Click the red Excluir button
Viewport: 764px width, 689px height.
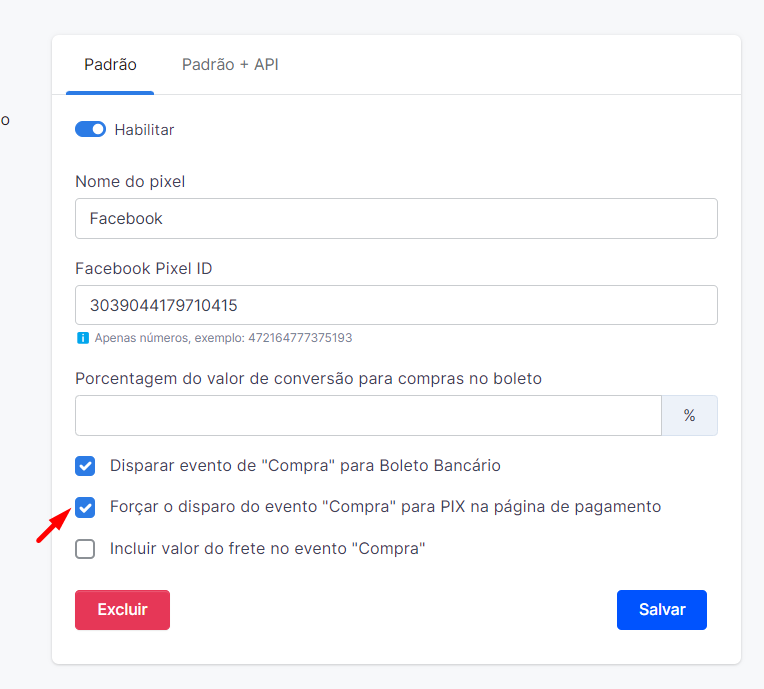click(x=122, y=610)
